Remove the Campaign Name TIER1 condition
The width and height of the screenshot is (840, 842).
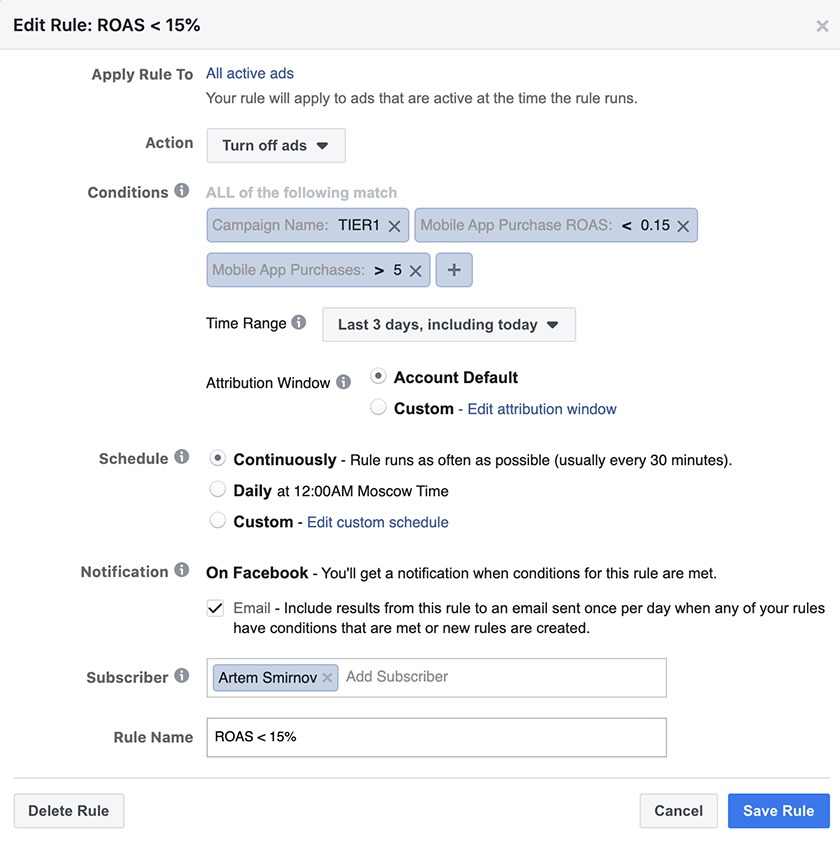click(x=394, y=226)
